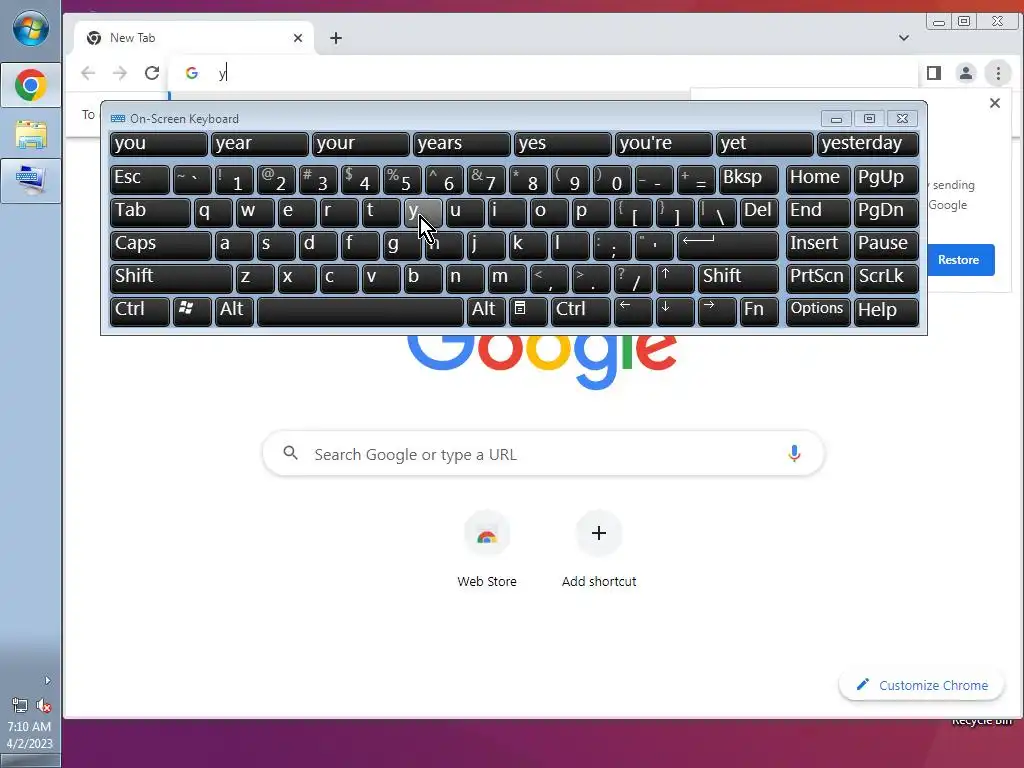The width and height of the screenshot is (1024, 768).
Task: Tap the Home key
Action: (818, 179)
